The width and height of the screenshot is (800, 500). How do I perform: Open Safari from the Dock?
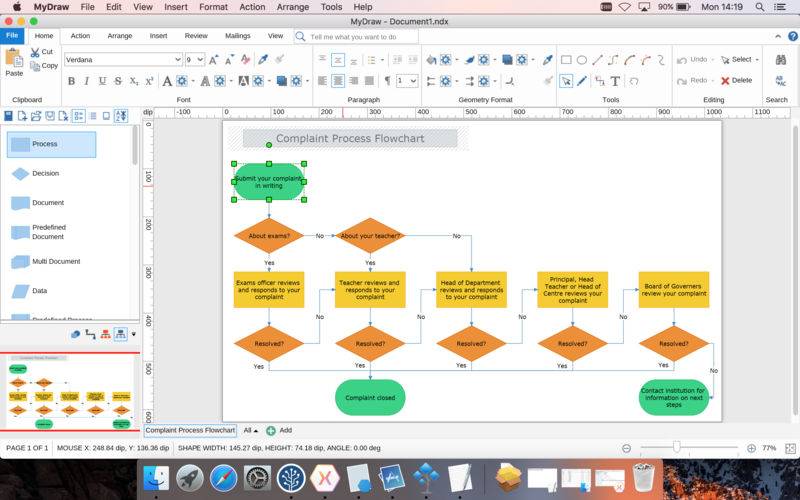[223, 478]
